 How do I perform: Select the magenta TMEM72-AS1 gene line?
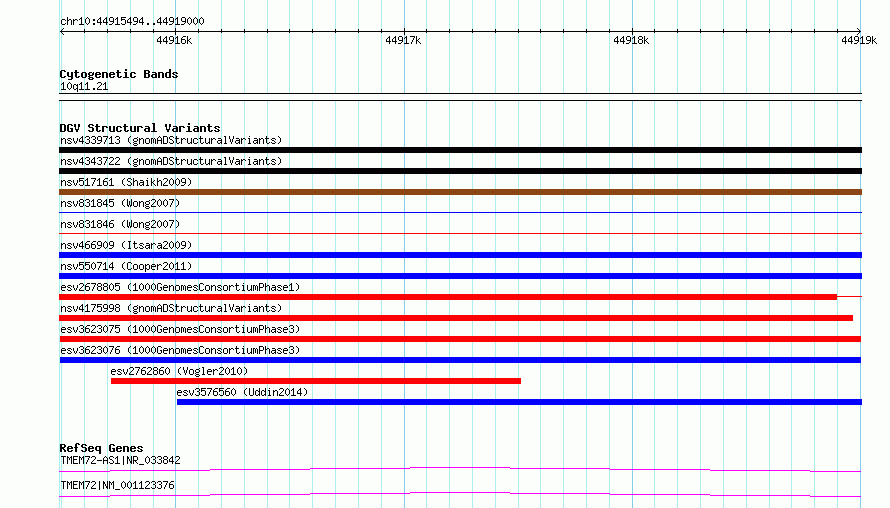pos(460,469)
